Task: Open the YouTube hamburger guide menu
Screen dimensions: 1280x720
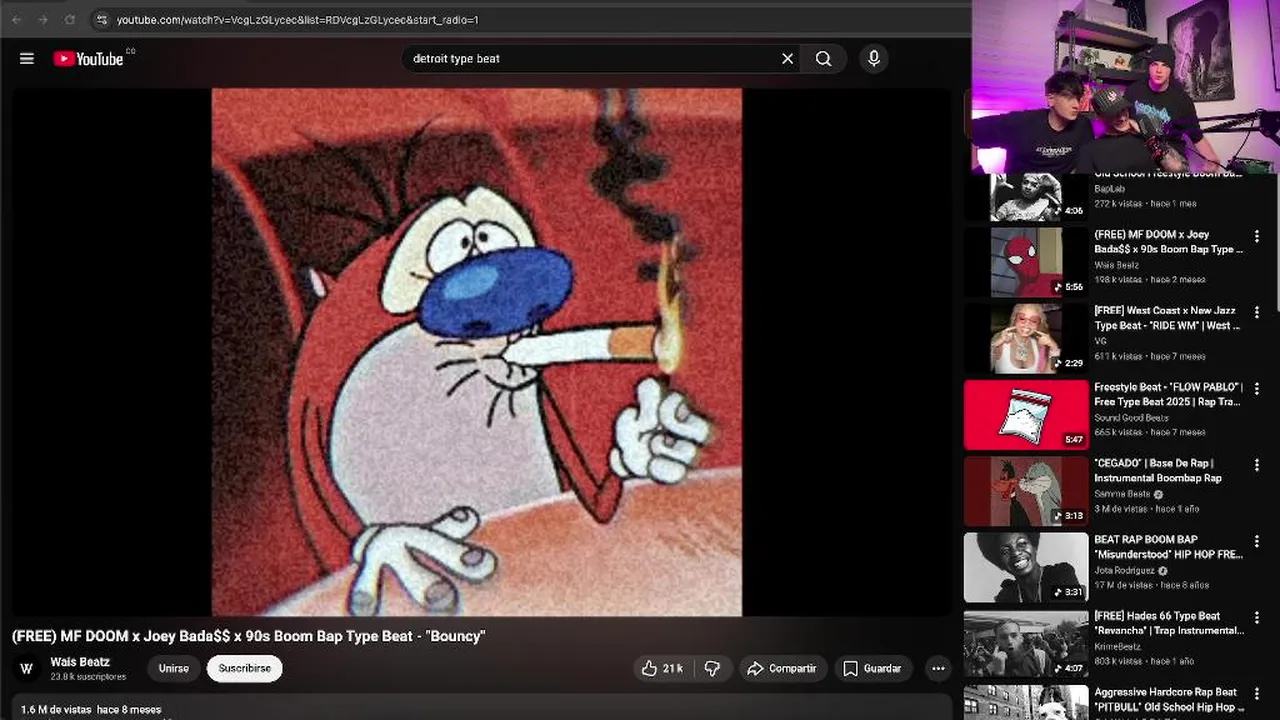Action: [x=27, y=59]
